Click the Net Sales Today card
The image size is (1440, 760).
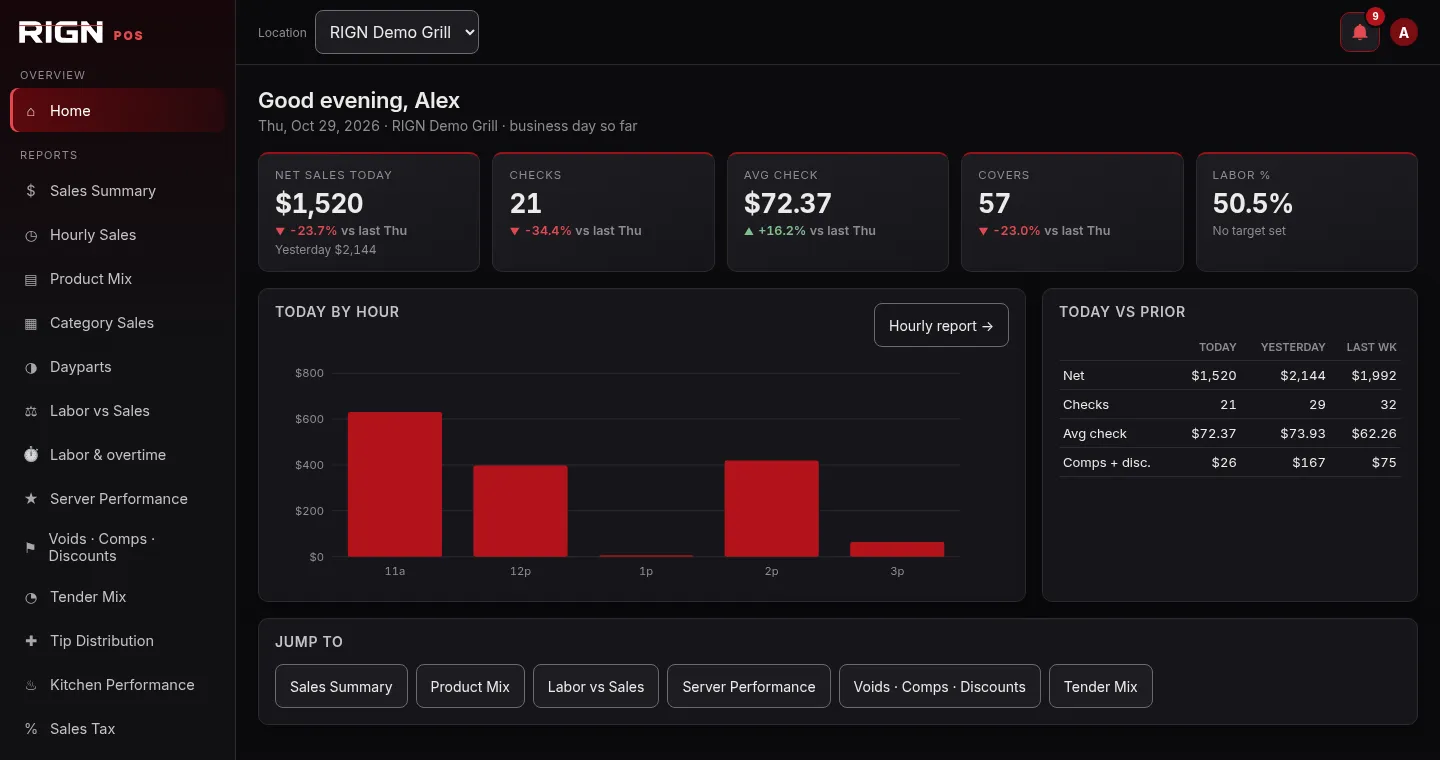(369, 212)
